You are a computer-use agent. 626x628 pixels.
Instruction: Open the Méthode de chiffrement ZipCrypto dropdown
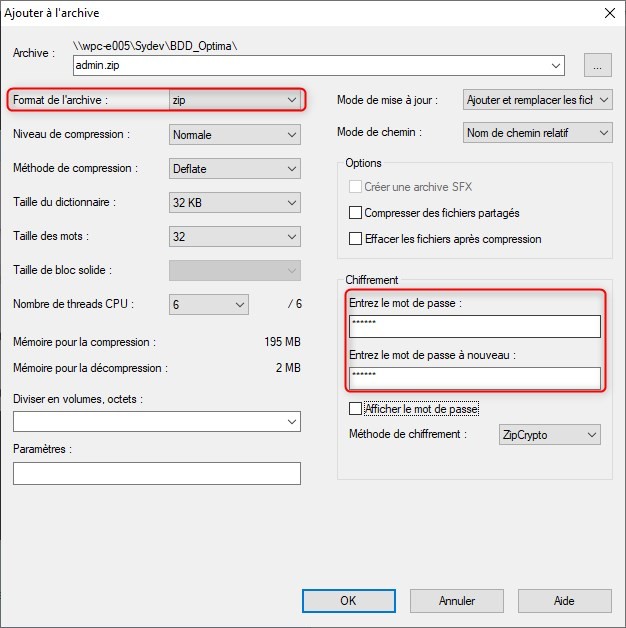550,435
